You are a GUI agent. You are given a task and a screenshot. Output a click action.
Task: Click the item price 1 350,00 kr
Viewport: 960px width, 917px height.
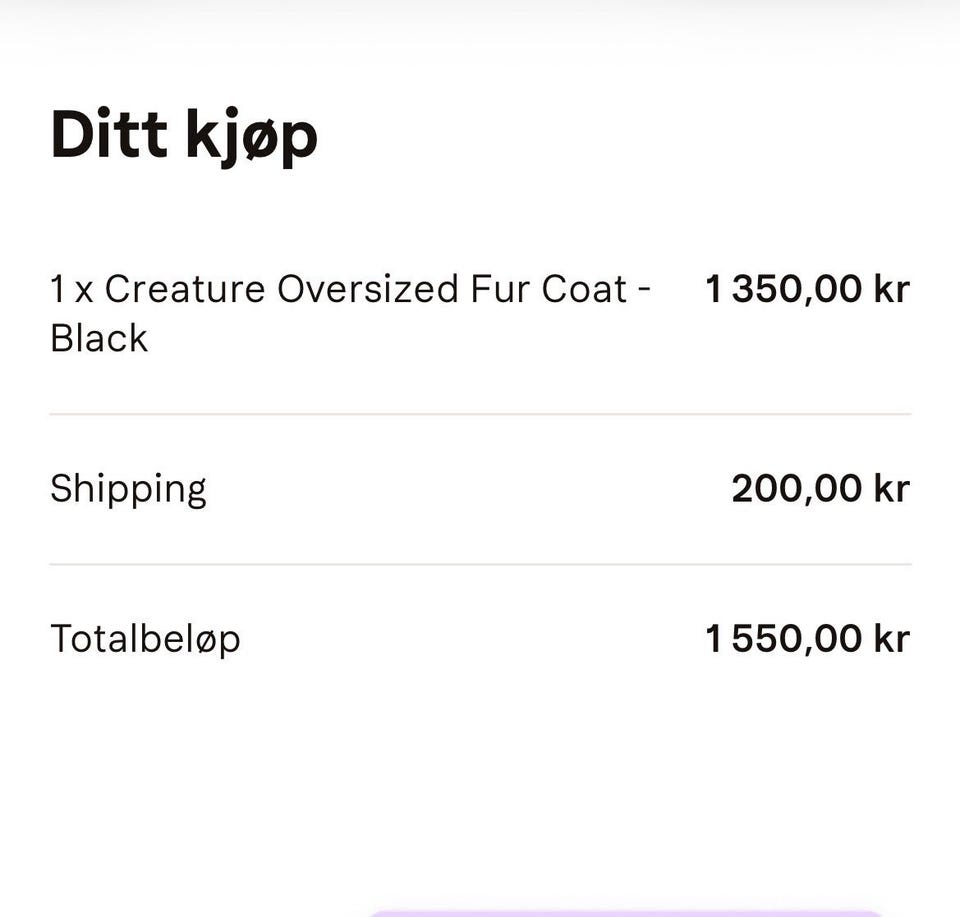point(808,288)
